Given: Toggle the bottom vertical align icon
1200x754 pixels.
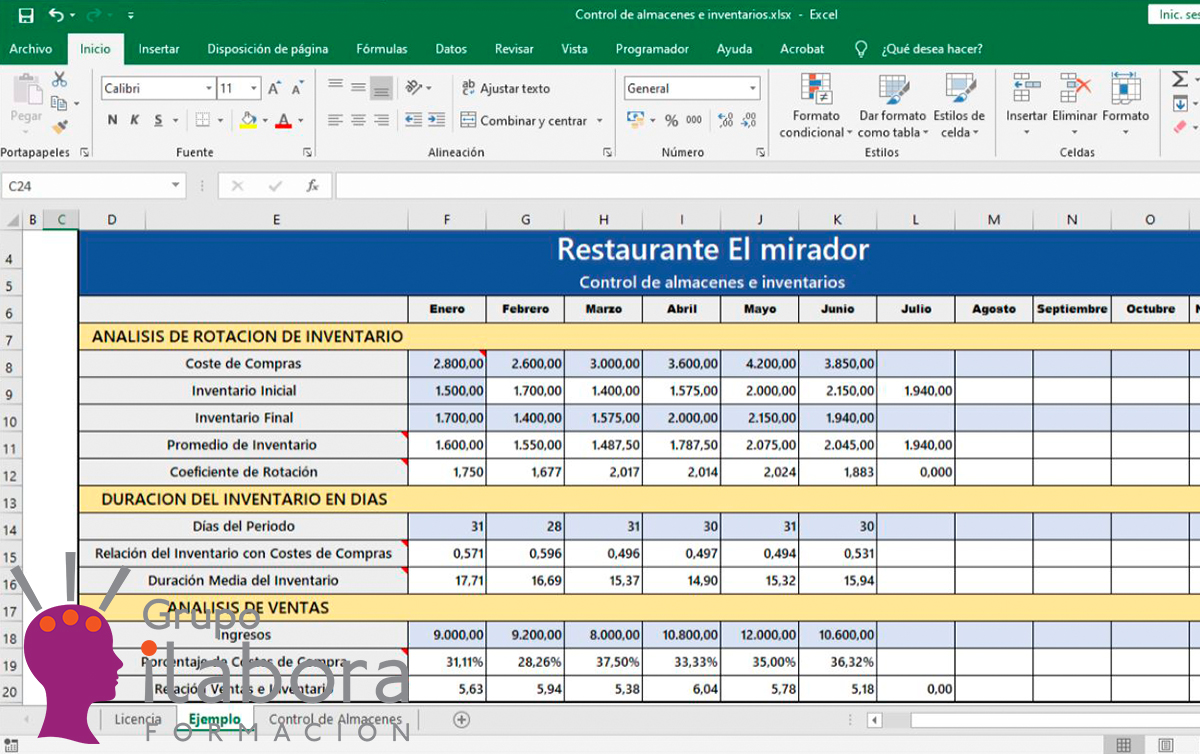Looking at the screenshot, I should click(381, 88).
